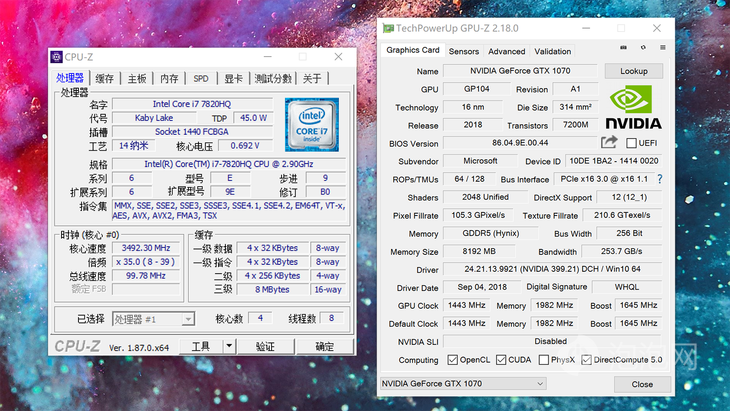
Task: Select the Sensors tab in GPU-Z
Action: (464, 51)
